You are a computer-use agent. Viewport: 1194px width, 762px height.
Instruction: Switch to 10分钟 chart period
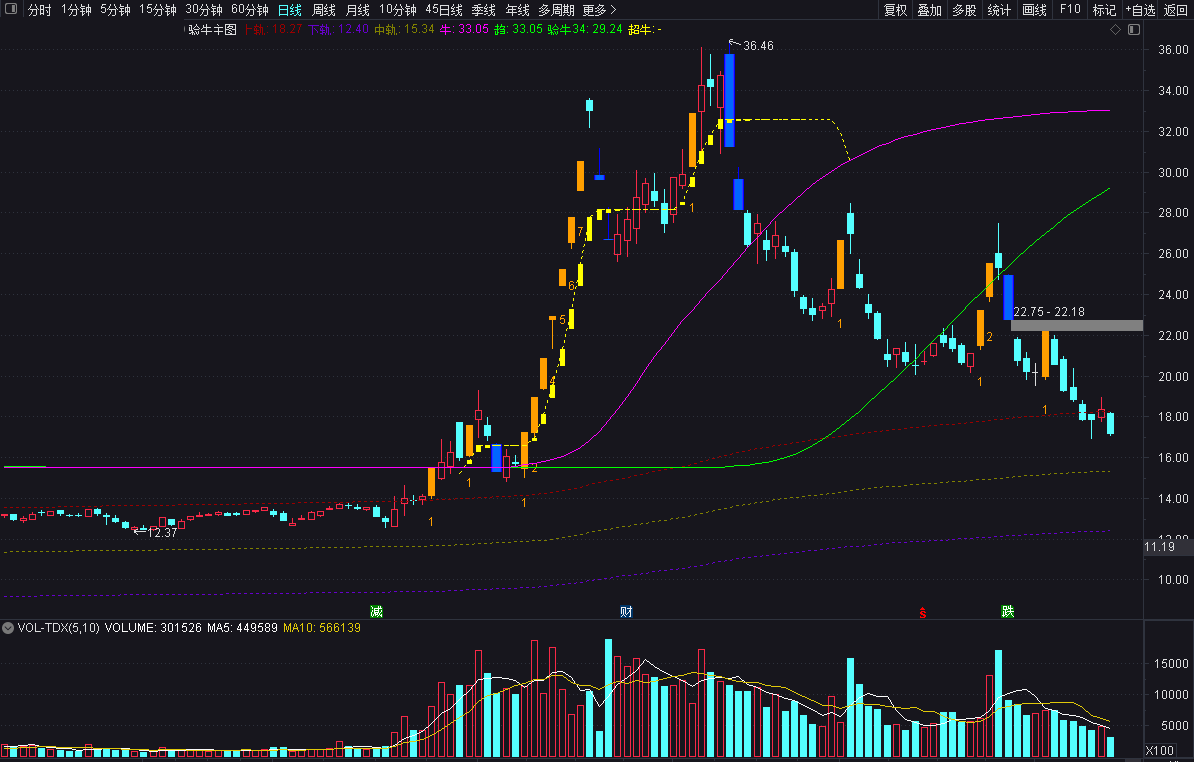(x=397, y=10)
